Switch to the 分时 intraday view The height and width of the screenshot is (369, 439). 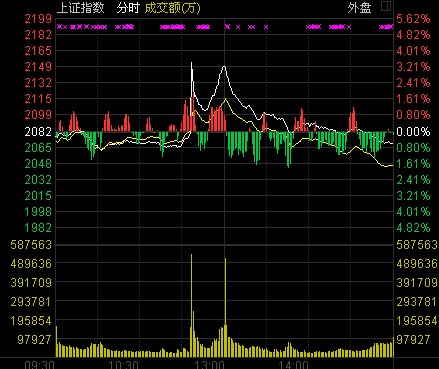click(x=128, y=8)
